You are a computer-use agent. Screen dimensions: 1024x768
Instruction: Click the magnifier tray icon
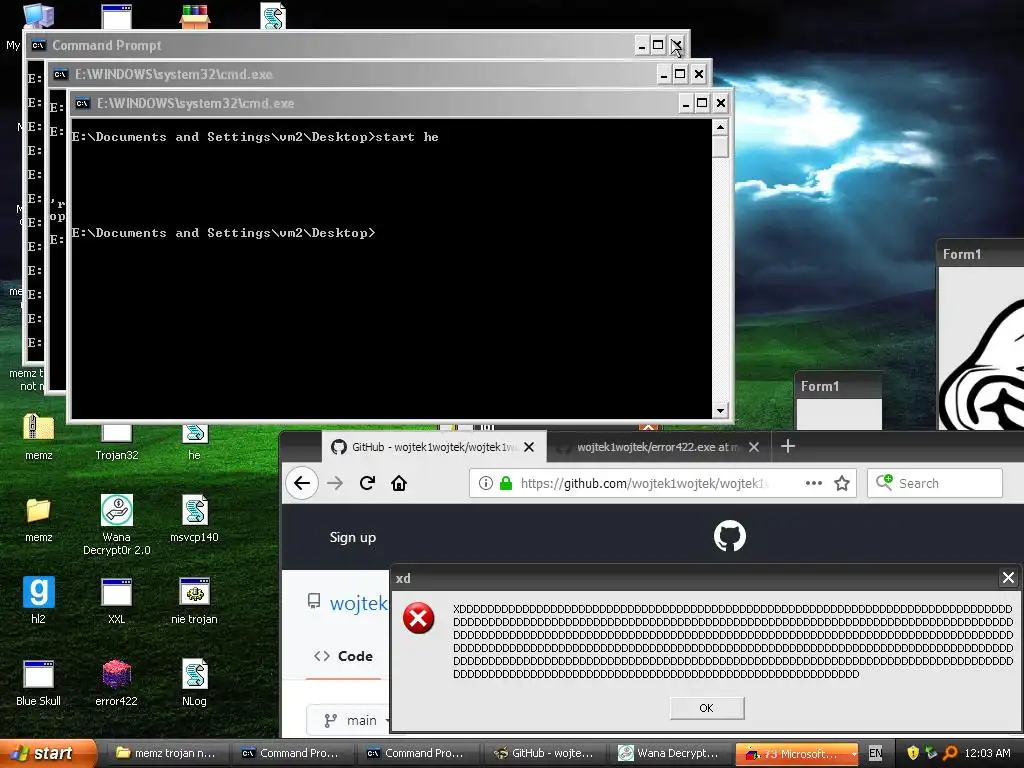(950, 753)
